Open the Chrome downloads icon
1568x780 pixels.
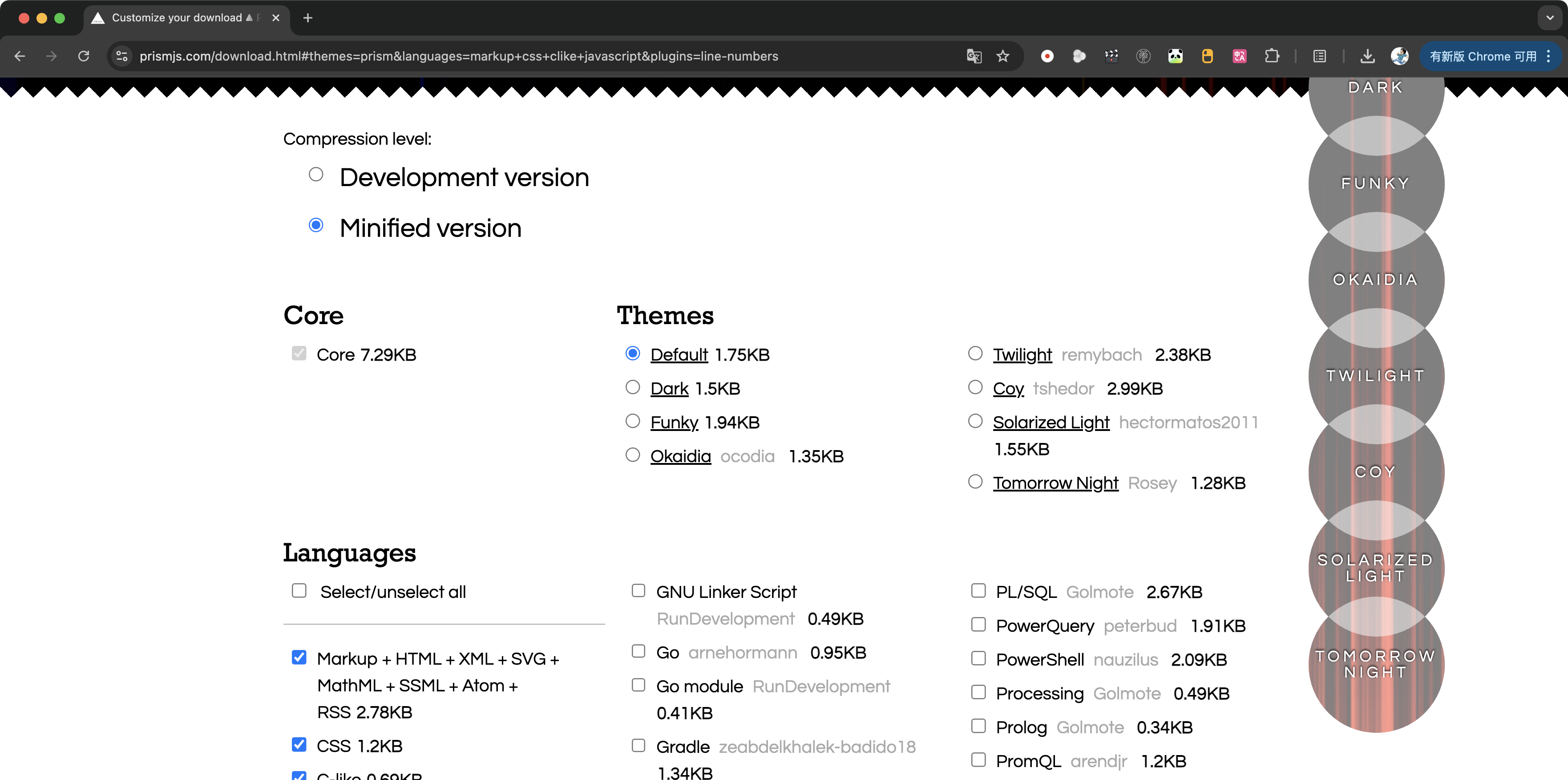[x=1367, y=56]
